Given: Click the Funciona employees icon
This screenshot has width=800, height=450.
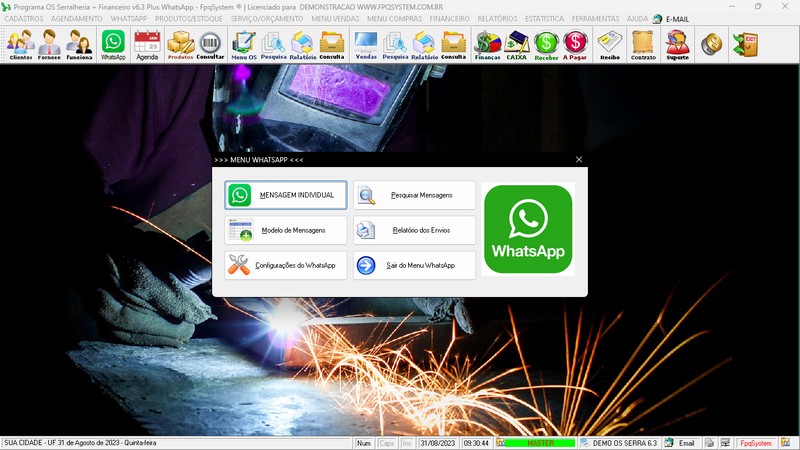Looking at the screenshot, I should (x=79, y=44).
